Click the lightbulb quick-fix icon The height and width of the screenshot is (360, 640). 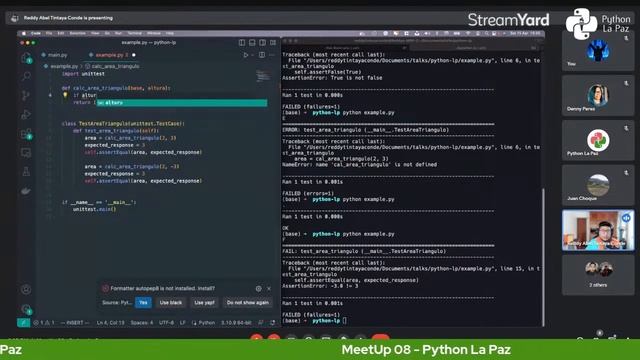coord(65,95)
